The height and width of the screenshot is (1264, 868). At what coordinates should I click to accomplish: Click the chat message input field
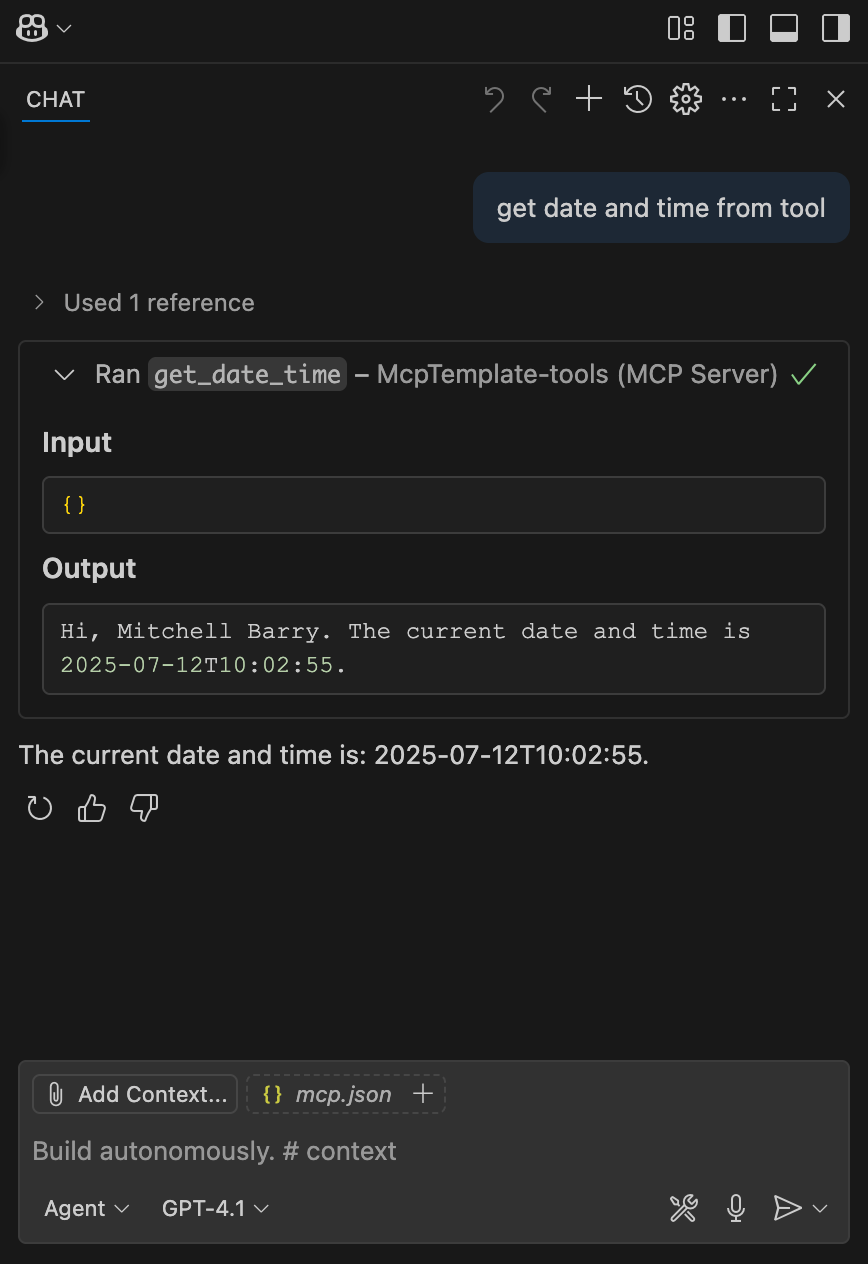(x=434, y=1151)
